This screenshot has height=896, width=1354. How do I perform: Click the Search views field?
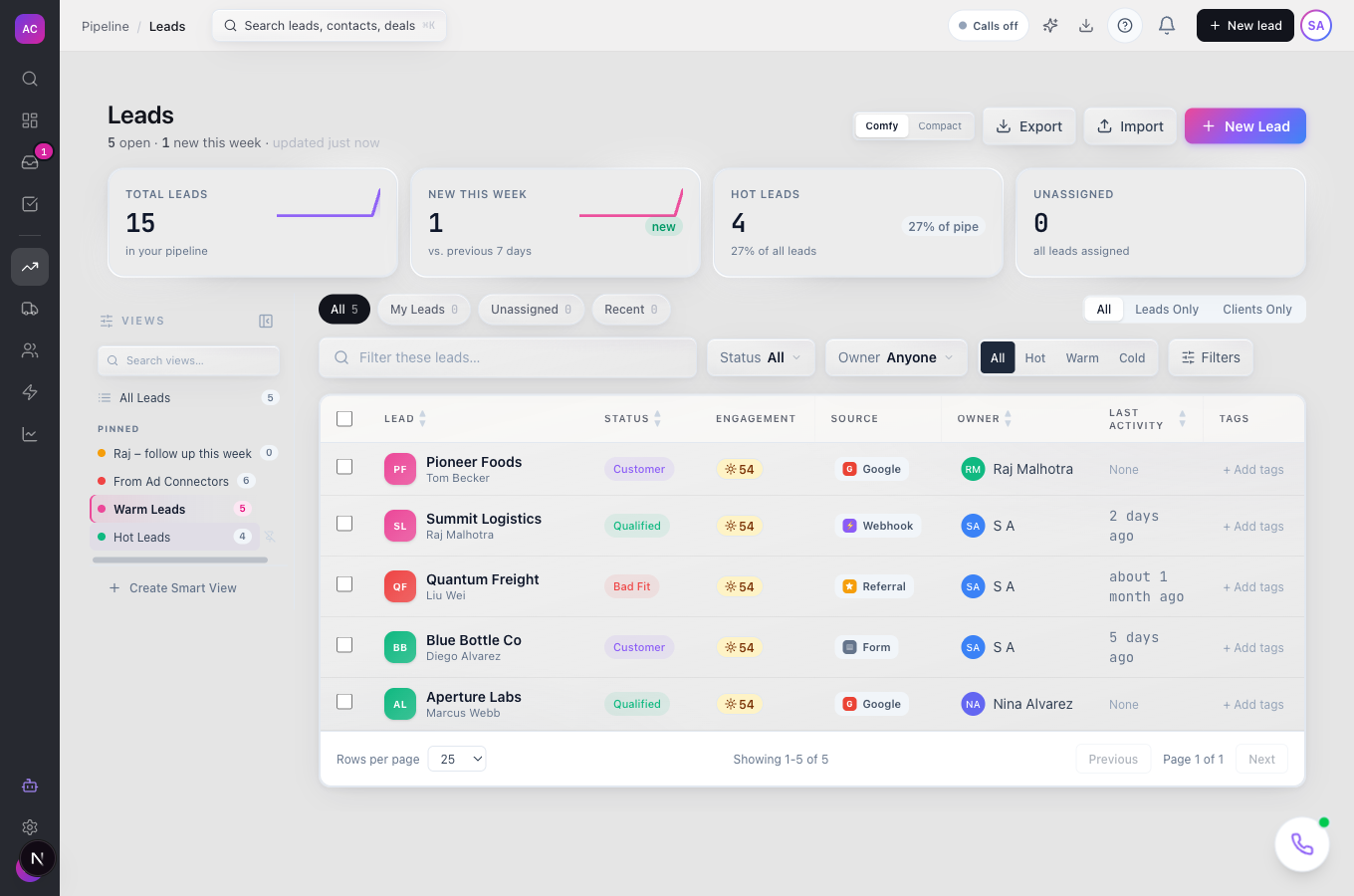[189, 360]
